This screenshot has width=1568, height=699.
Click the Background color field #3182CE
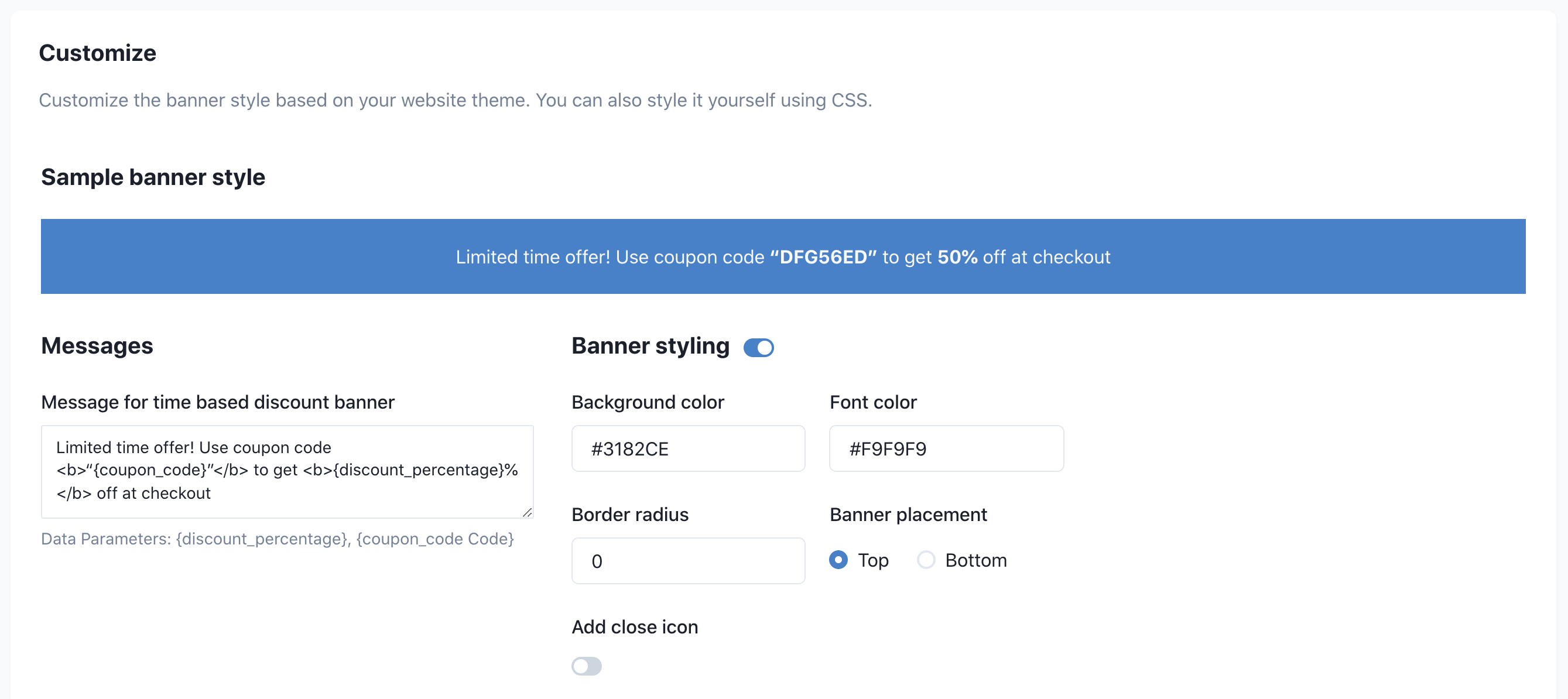coord(688,448)
